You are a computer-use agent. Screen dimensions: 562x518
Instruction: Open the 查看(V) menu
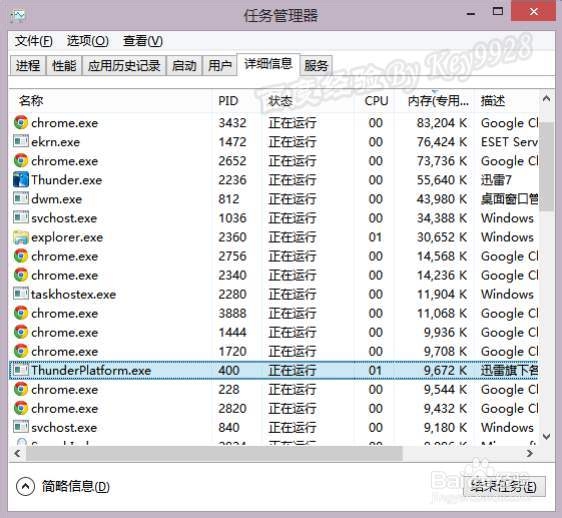coord(143,41)
